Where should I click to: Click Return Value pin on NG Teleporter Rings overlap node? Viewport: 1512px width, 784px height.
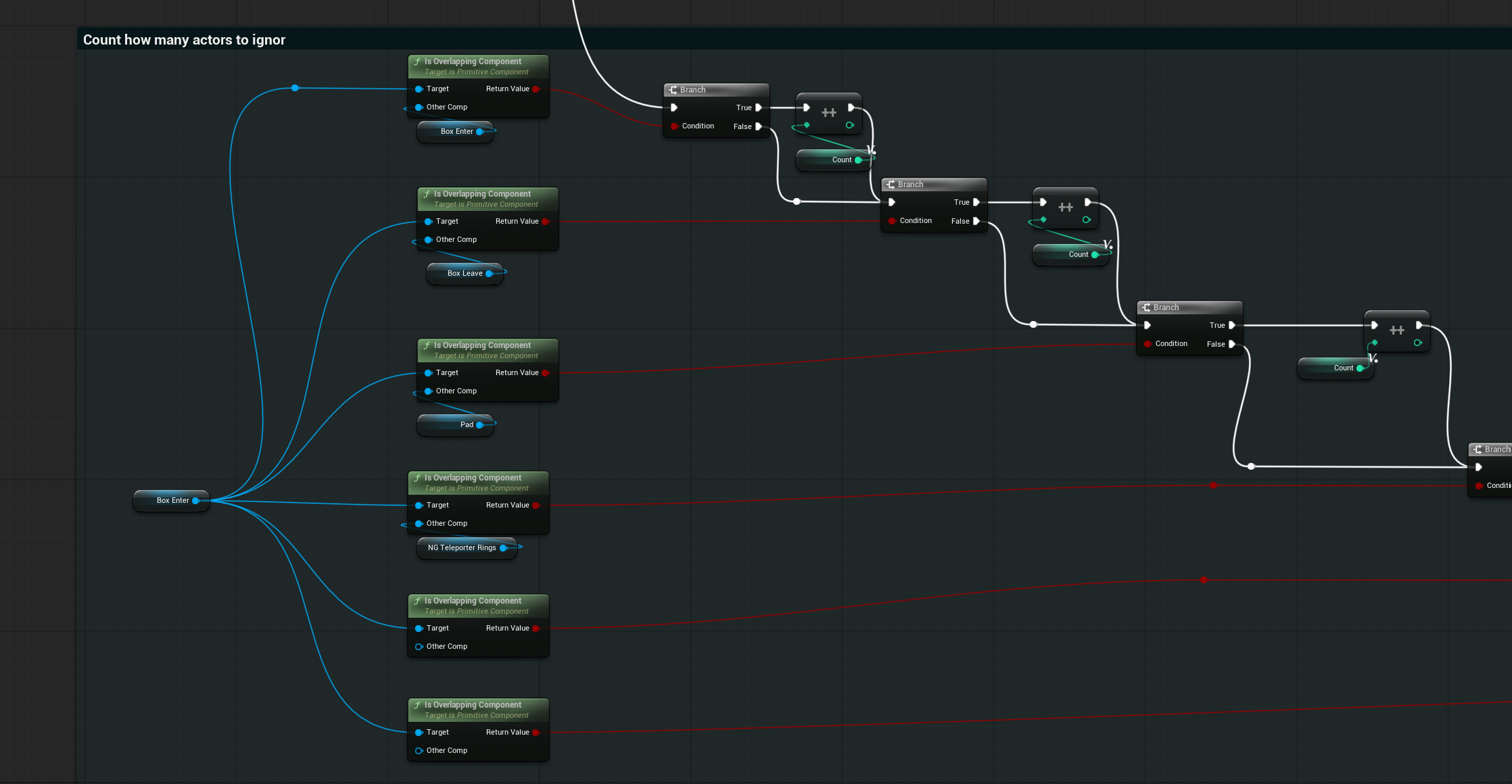click(x=536, y=506)
